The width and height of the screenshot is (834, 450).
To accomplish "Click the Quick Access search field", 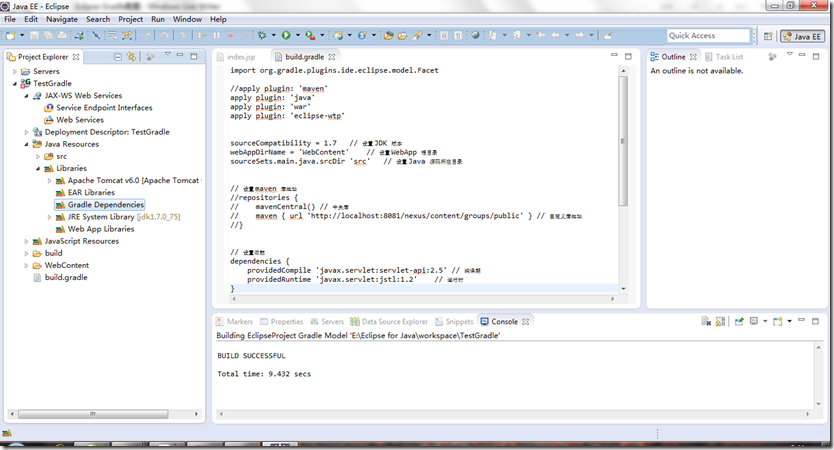I will (x=708, y=36).
